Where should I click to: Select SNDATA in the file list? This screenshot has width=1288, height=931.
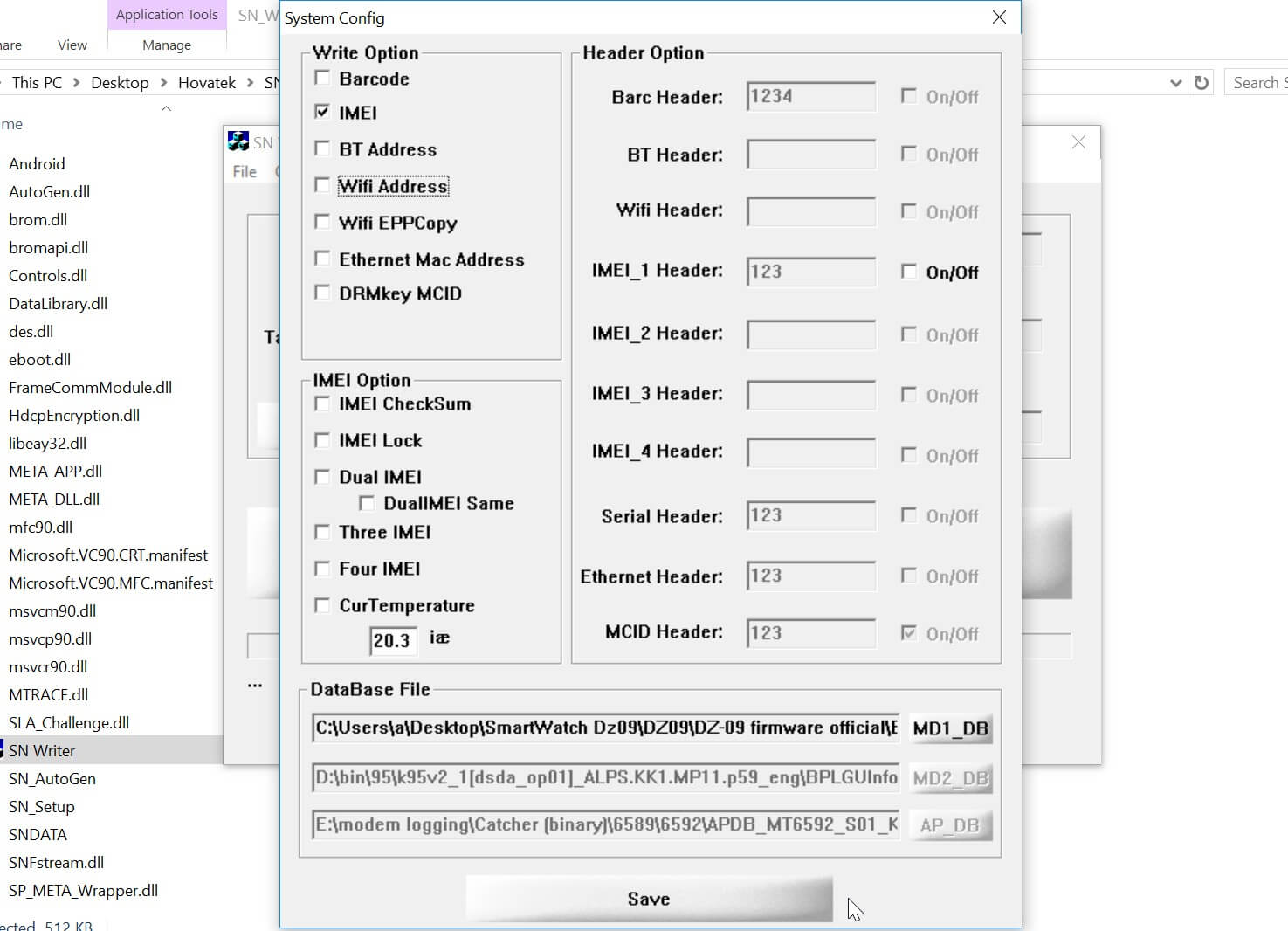38,834
